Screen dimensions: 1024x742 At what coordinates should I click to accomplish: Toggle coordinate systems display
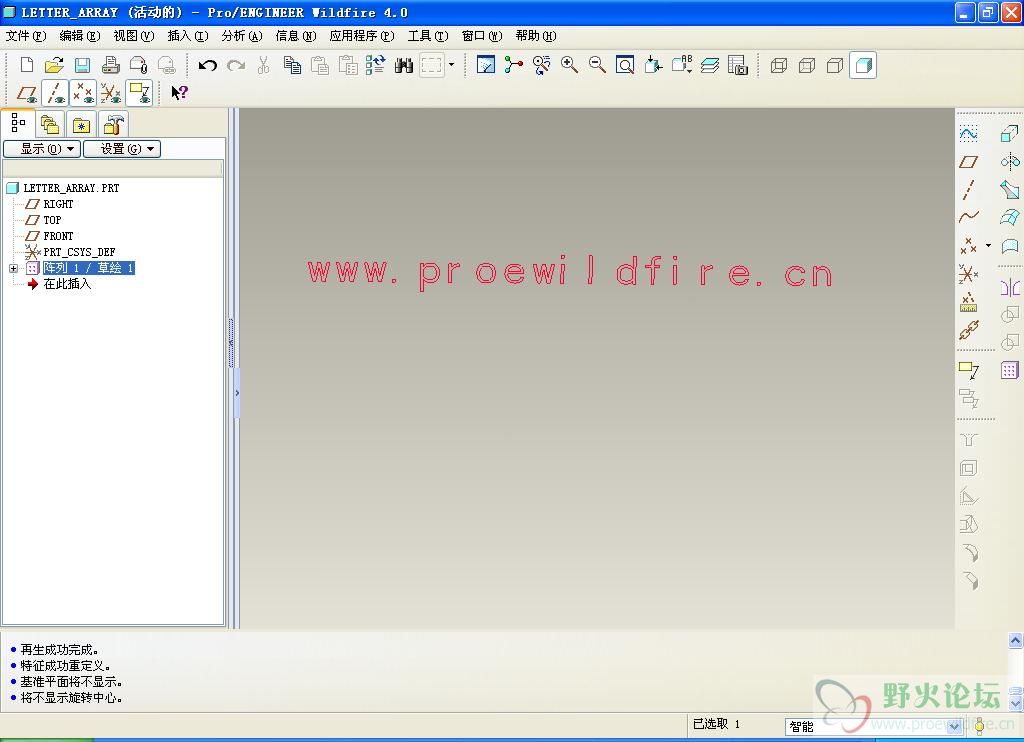click(x=110, y=93)
